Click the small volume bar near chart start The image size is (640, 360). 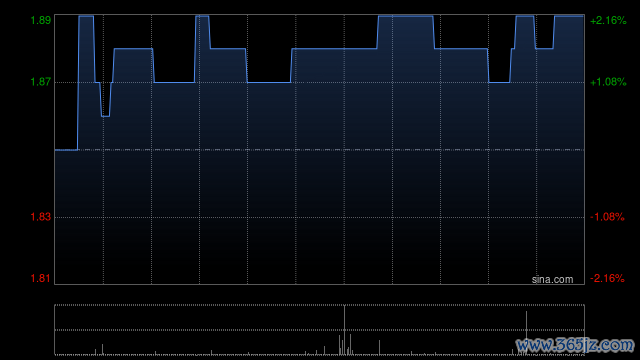coord(102,349)
